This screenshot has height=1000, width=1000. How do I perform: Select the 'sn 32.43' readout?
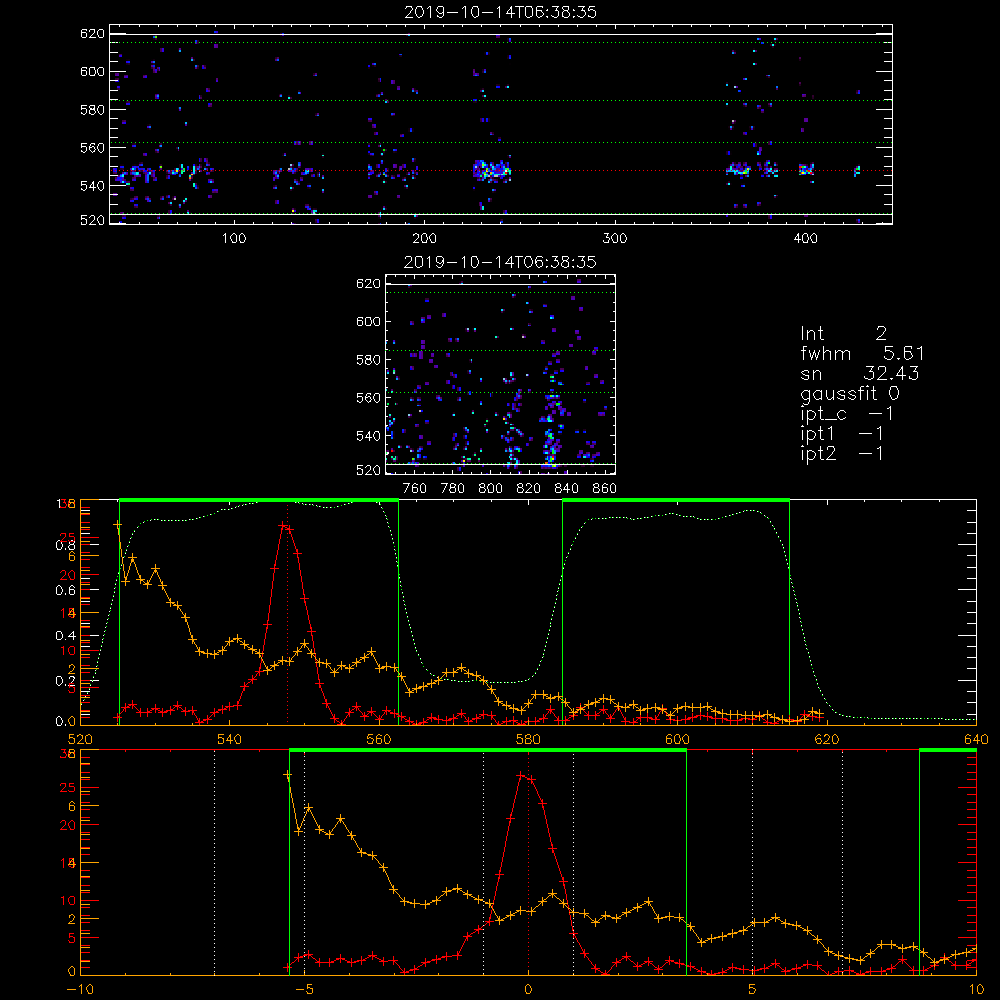860,373
